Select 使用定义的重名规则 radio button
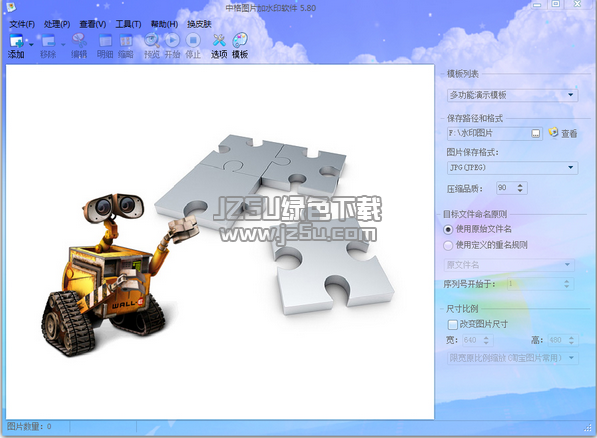 [448, 246]
